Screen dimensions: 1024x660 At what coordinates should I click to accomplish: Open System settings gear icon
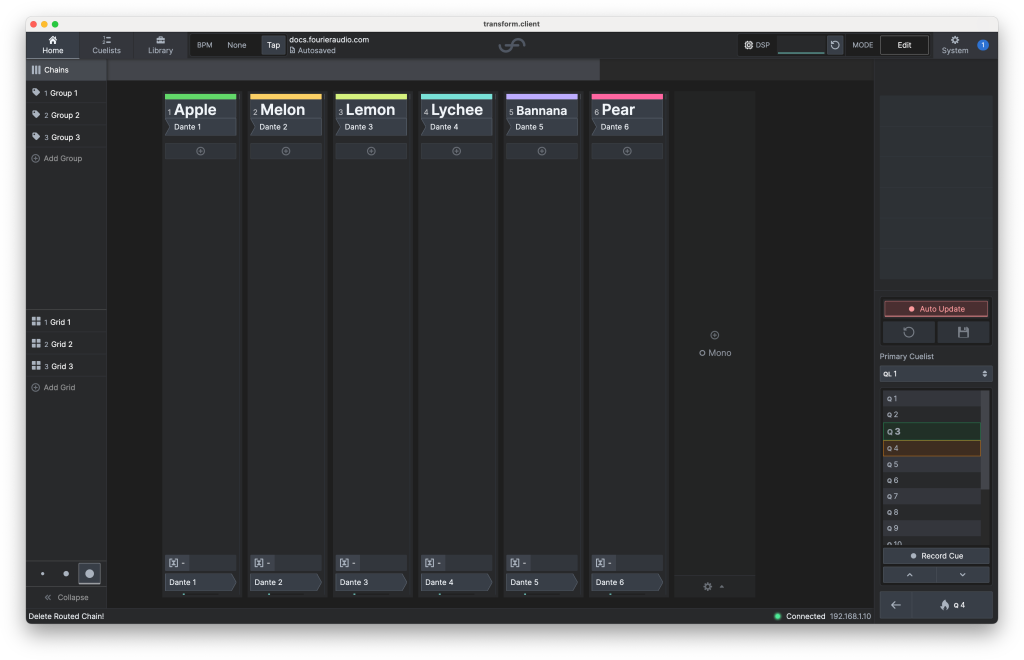coord(955,40)
